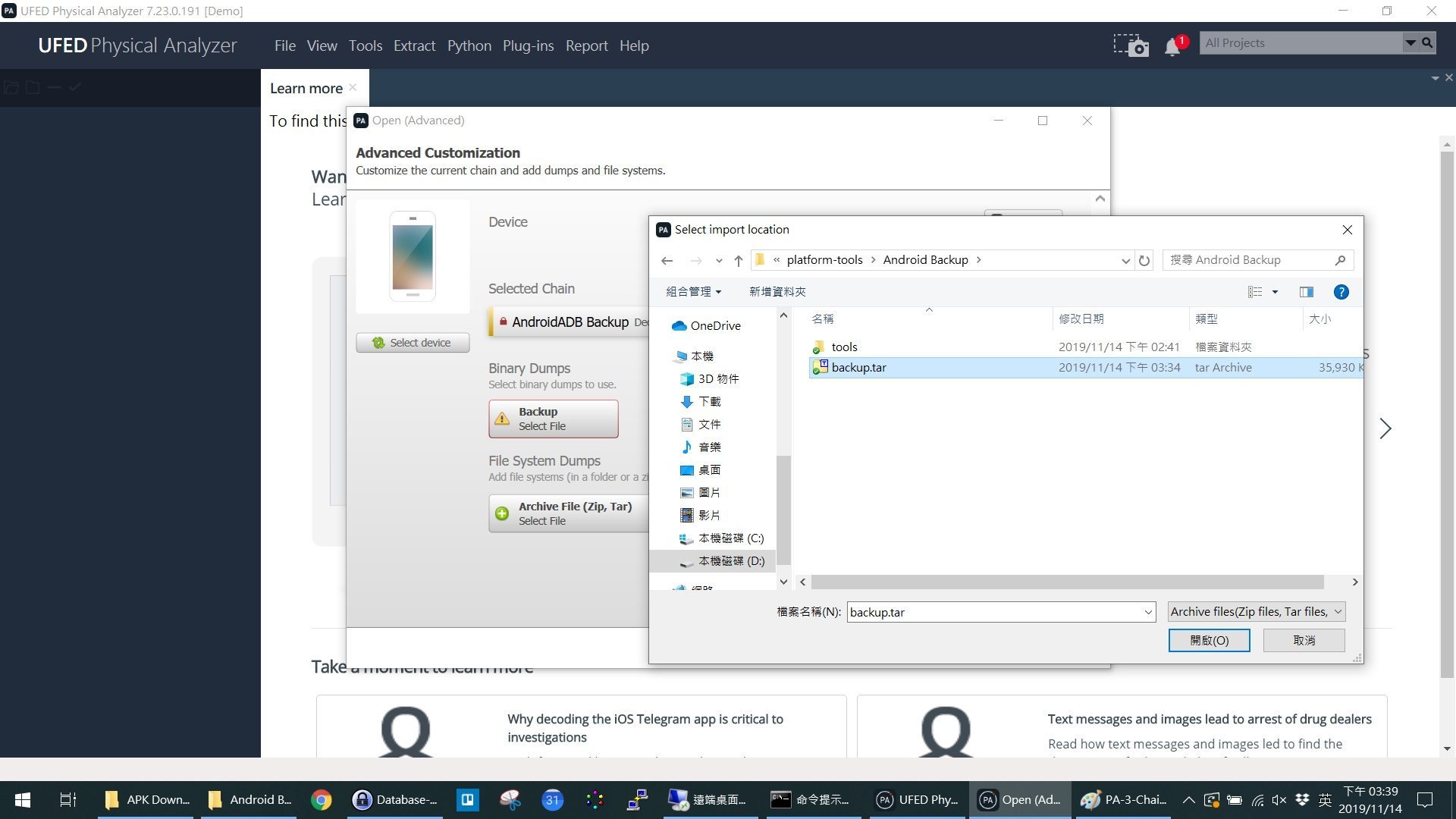Click the file name input field
The height and width of the screenshot is (819, 1456).
[x=994, y=612]
